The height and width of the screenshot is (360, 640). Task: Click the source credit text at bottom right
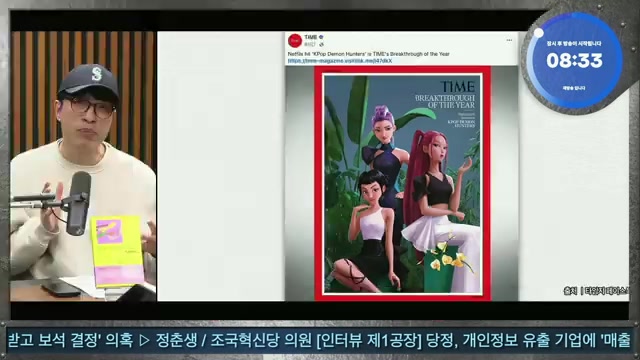click(596, 291)
